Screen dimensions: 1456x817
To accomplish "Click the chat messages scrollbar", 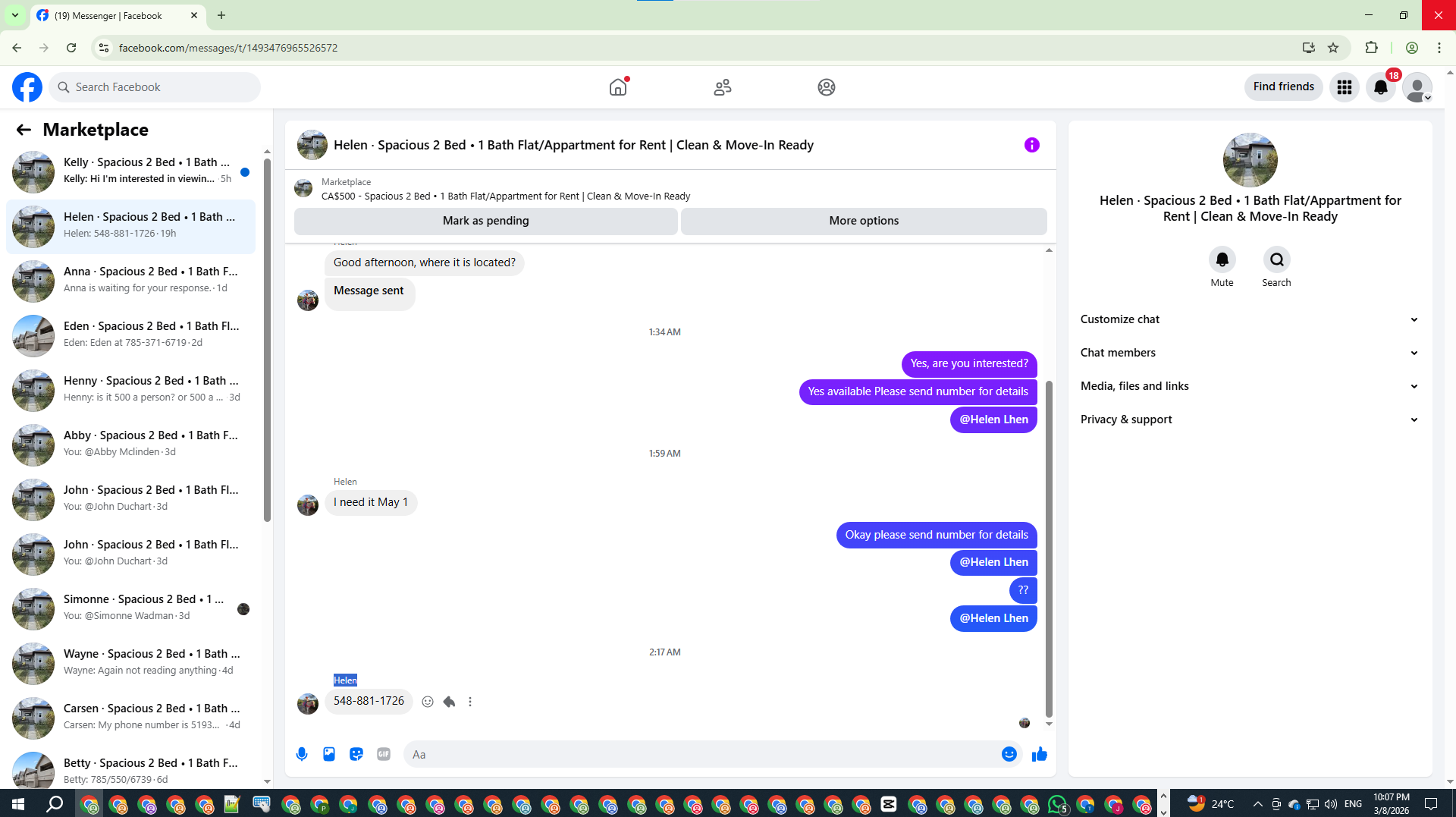I will point(1049,548).
